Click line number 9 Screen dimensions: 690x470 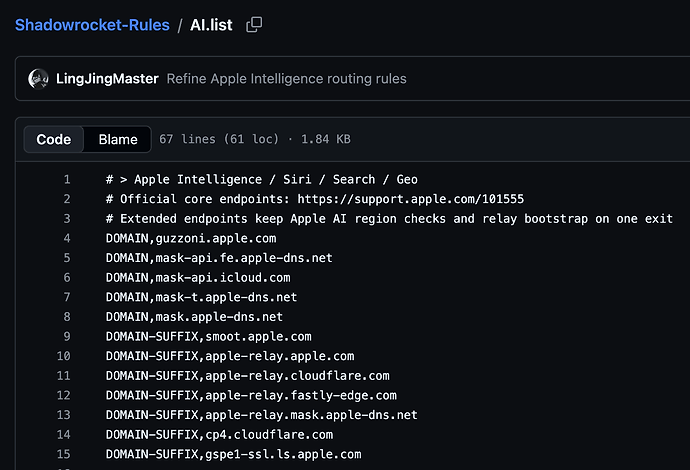[67, 337]
